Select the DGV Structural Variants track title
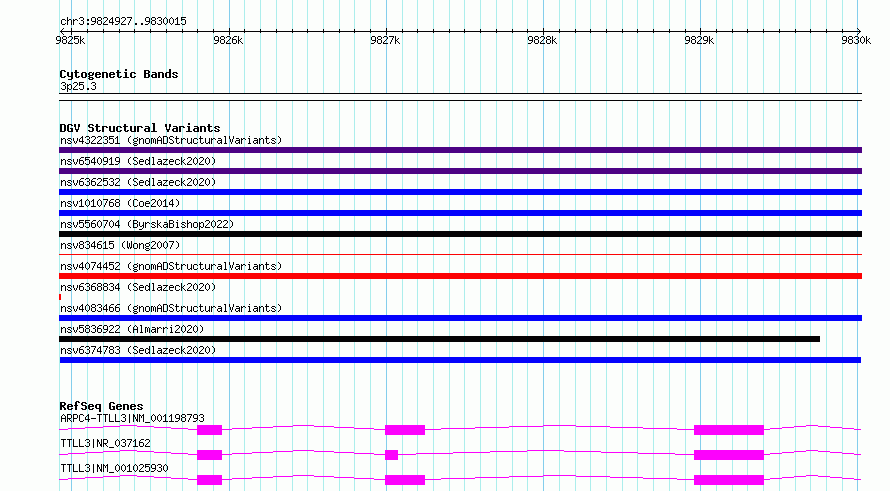Viewport: 890px width, 491px height. coord(140,128)
